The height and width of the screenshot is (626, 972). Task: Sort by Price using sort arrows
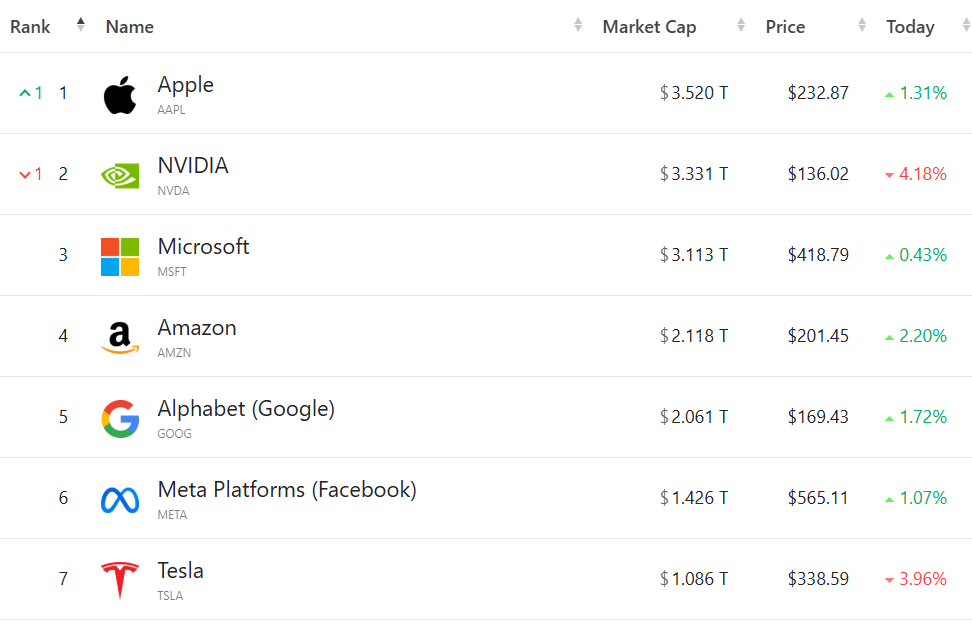(862, 26)
